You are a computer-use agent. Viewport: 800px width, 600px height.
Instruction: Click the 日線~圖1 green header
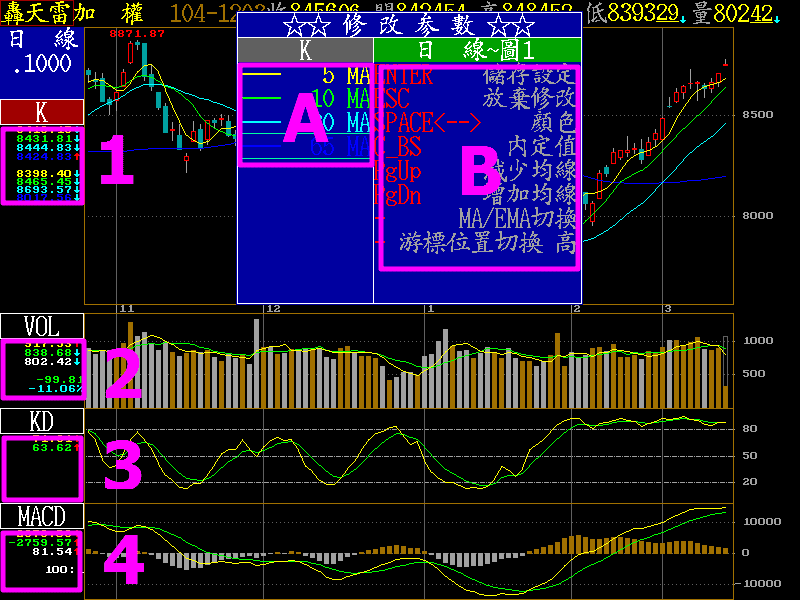pos(477,50)
